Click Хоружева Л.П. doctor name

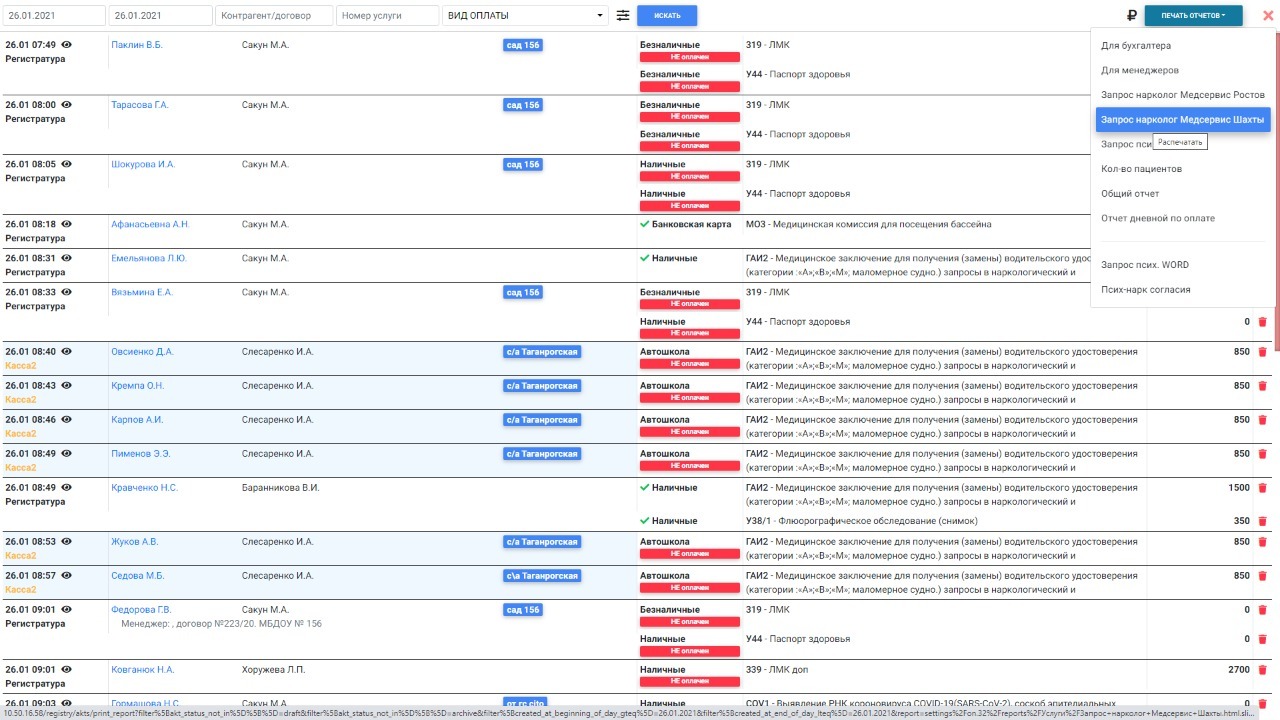pos(273,670)
